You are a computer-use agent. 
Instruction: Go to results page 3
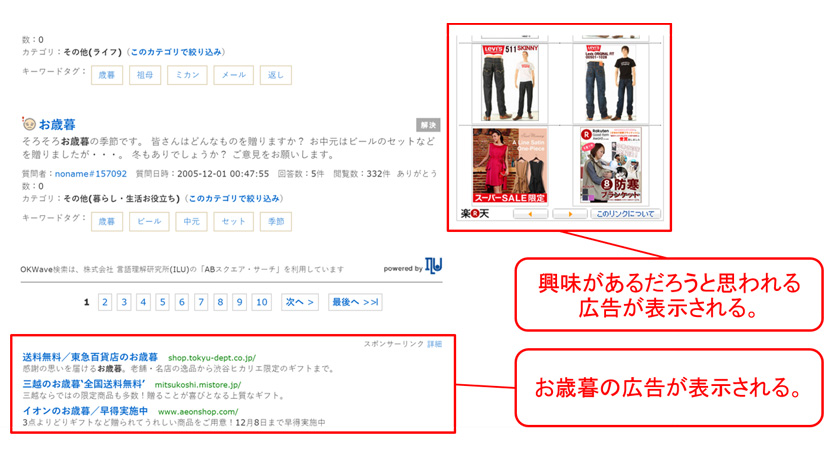tap(124, 302)
